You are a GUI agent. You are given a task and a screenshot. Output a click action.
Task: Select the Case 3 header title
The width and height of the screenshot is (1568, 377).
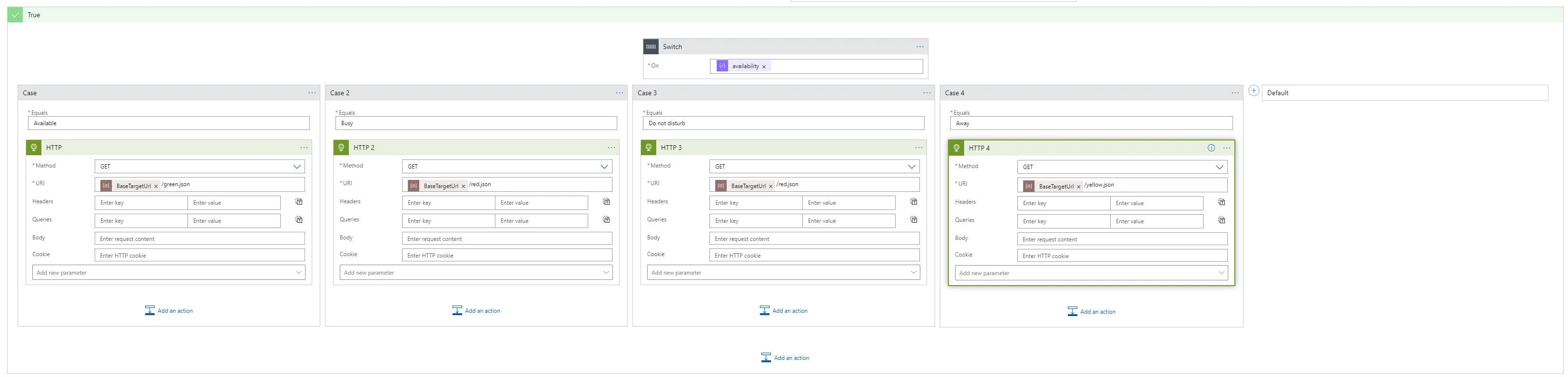point(647,93)
